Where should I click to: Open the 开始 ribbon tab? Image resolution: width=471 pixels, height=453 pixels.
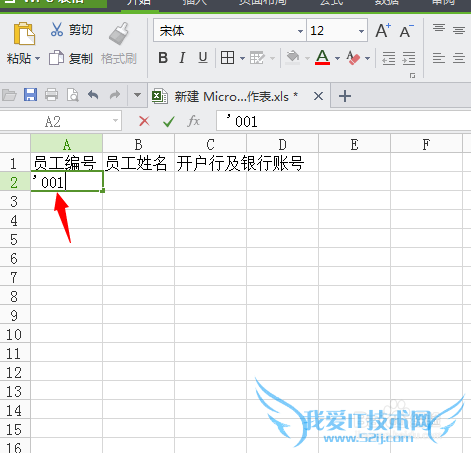click(139, 3)
